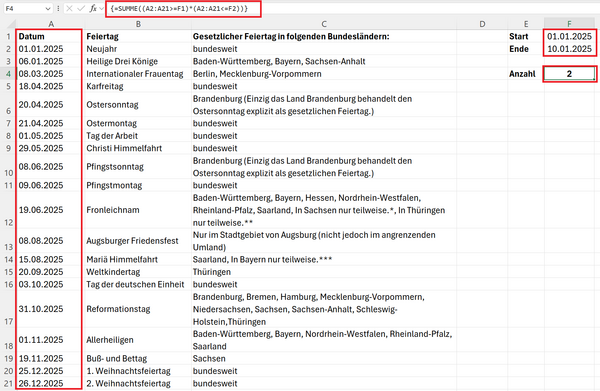Click the Feiertag header cell
This screenshot has width=600, height=391.
pos(138,36)
